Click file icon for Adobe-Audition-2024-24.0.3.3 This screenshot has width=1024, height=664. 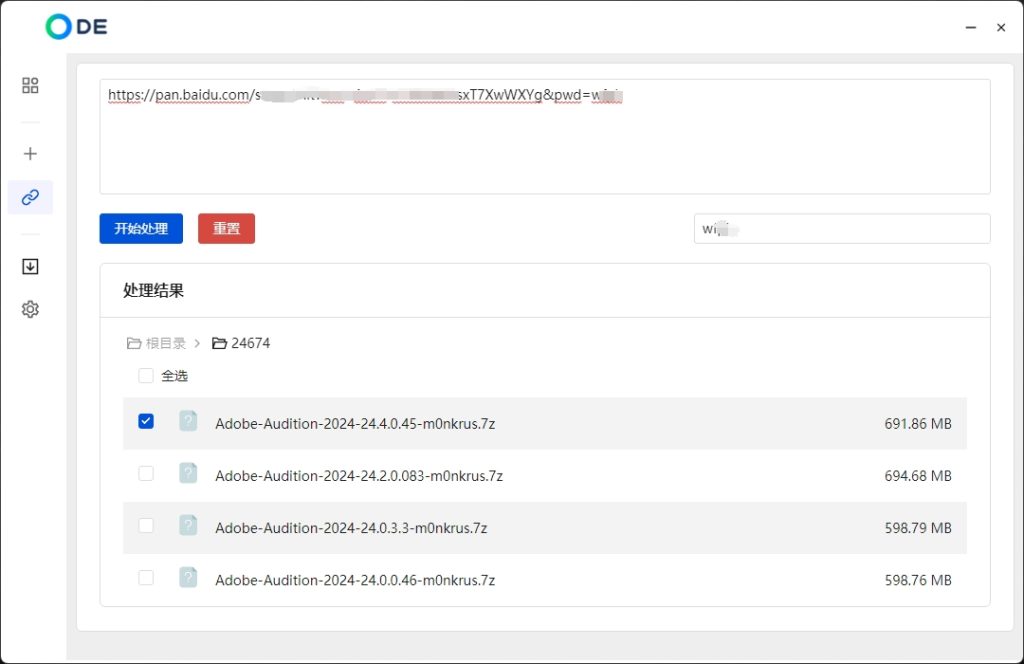[188, 526]
